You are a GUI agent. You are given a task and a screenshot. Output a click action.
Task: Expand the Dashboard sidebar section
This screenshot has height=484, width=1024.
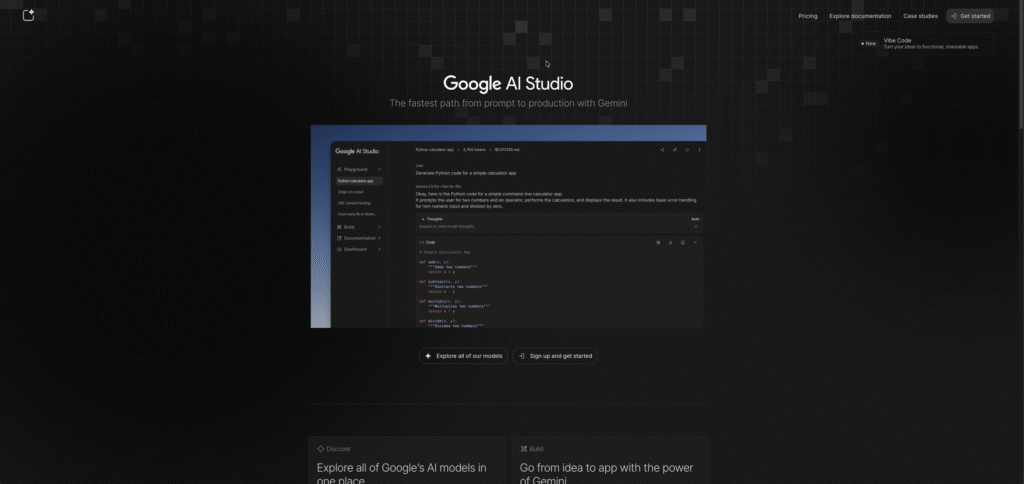point(379,249)
